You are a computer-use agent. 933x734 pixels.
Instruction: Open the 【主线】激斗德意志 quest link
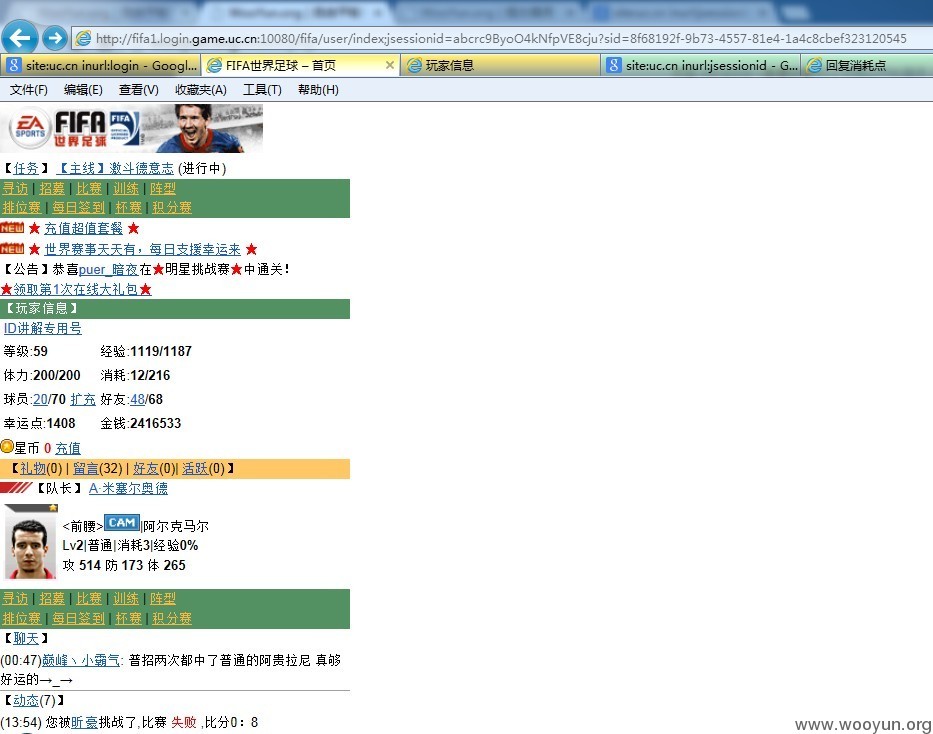[115, 168]
